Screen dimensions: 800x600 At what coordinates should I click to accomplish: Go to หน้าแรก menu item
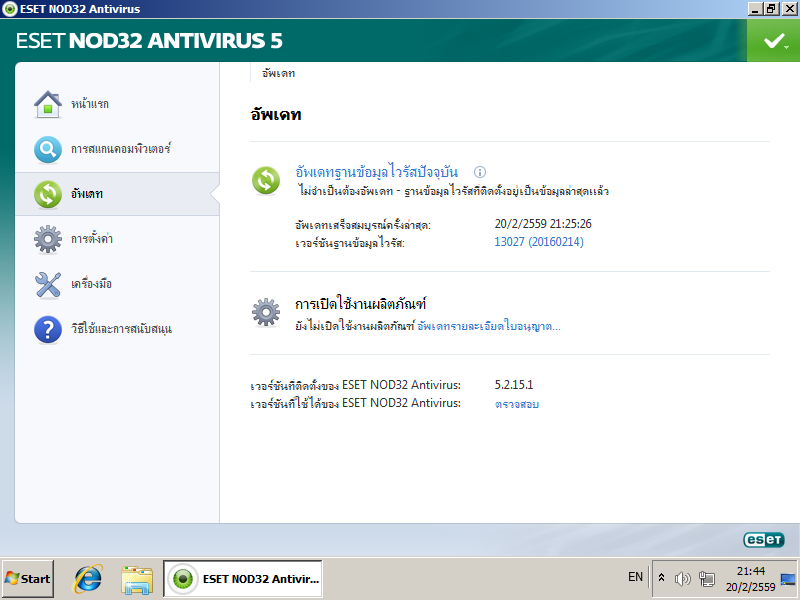point(90,104)
